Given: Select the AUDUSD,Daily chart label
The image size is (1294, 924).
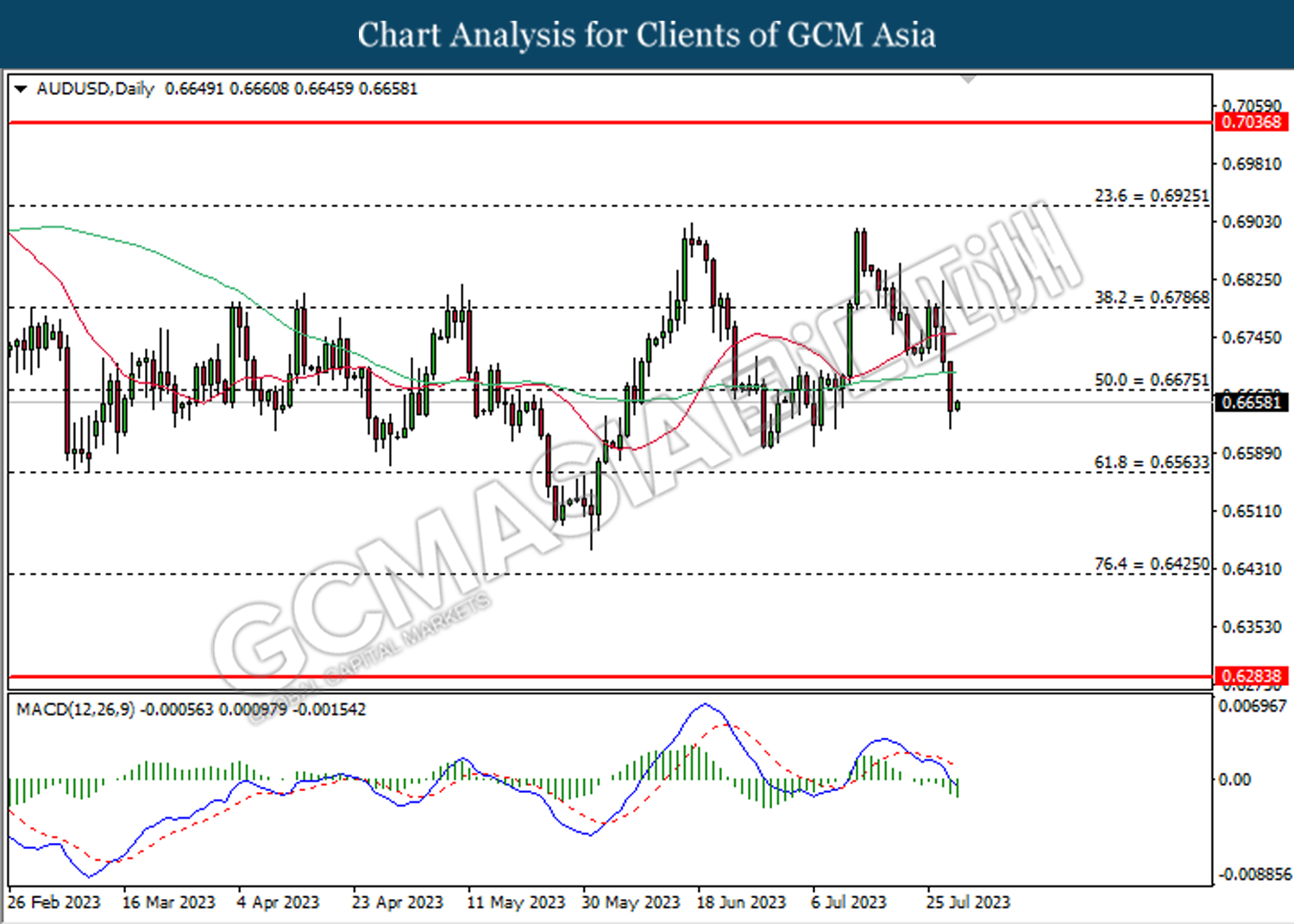Looking at the screenshot, I should tap(95, 89).
